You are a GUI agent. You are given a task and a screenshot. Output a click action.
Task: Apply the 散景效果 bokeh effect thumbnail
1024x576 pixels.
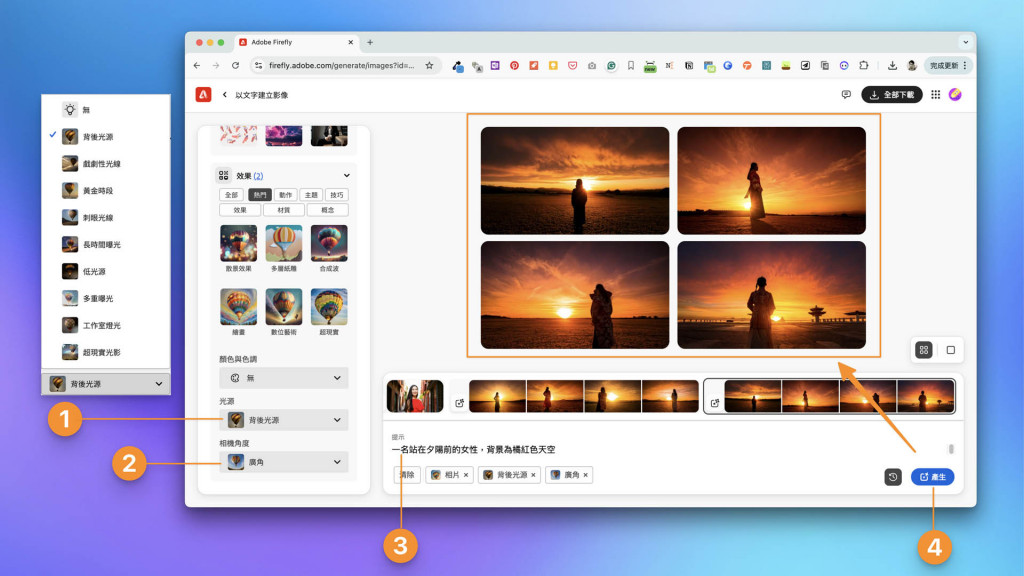(238, 243)
